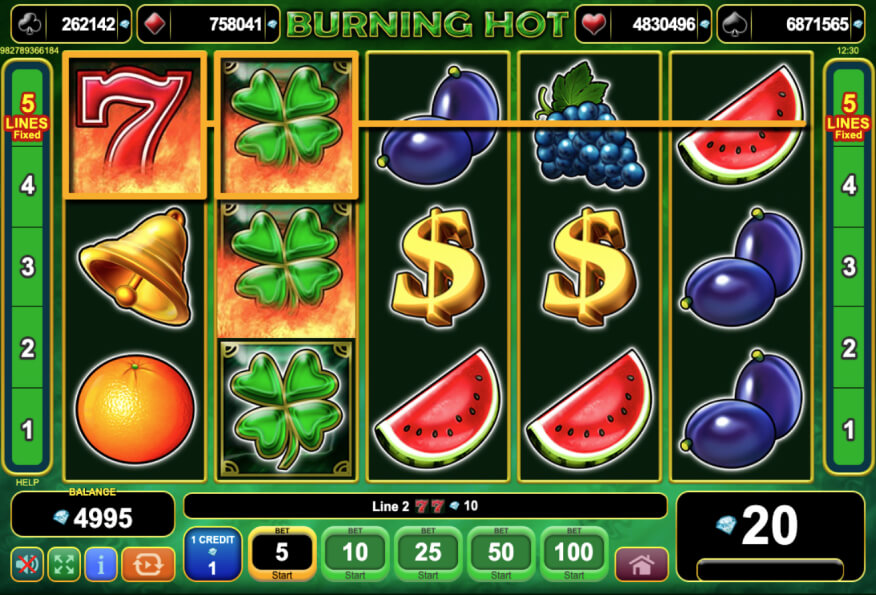Click line 2 on right line indicator
Image resolution: width=876 pixels, height=595 pixels.
point(849,348)
